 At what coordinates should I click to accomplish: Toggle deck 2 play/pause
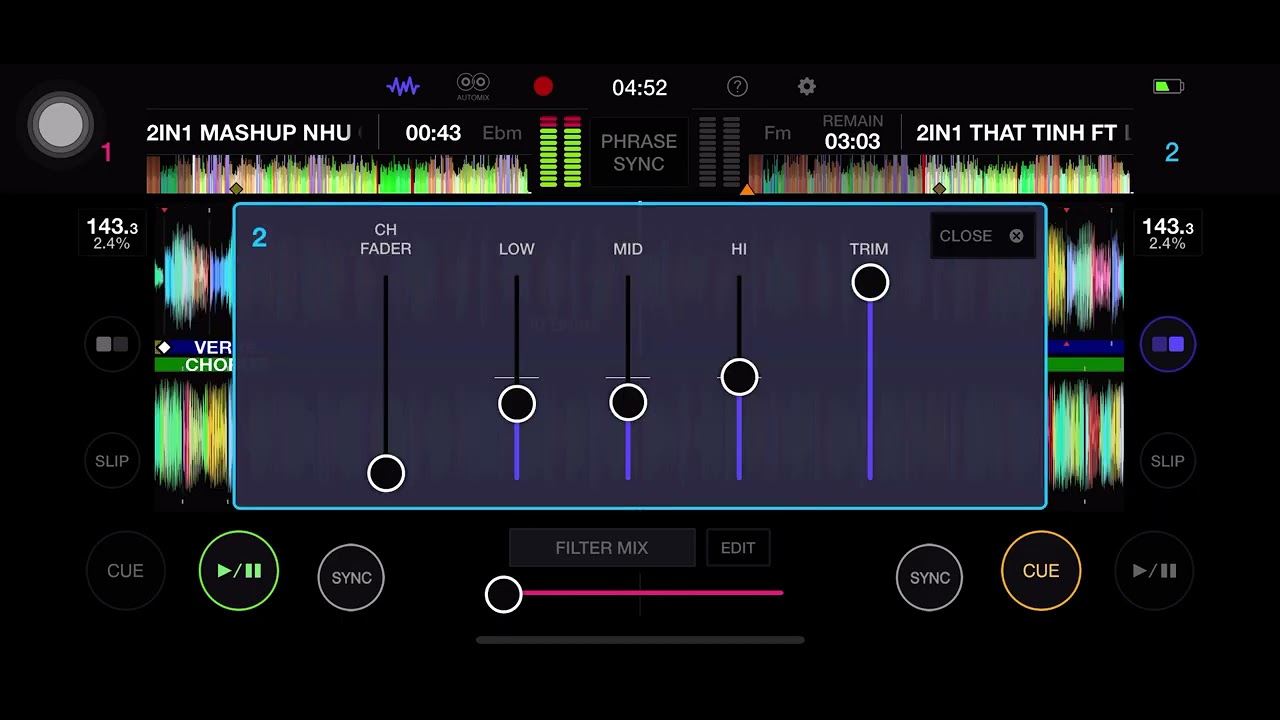click(x=1154, y=571)
